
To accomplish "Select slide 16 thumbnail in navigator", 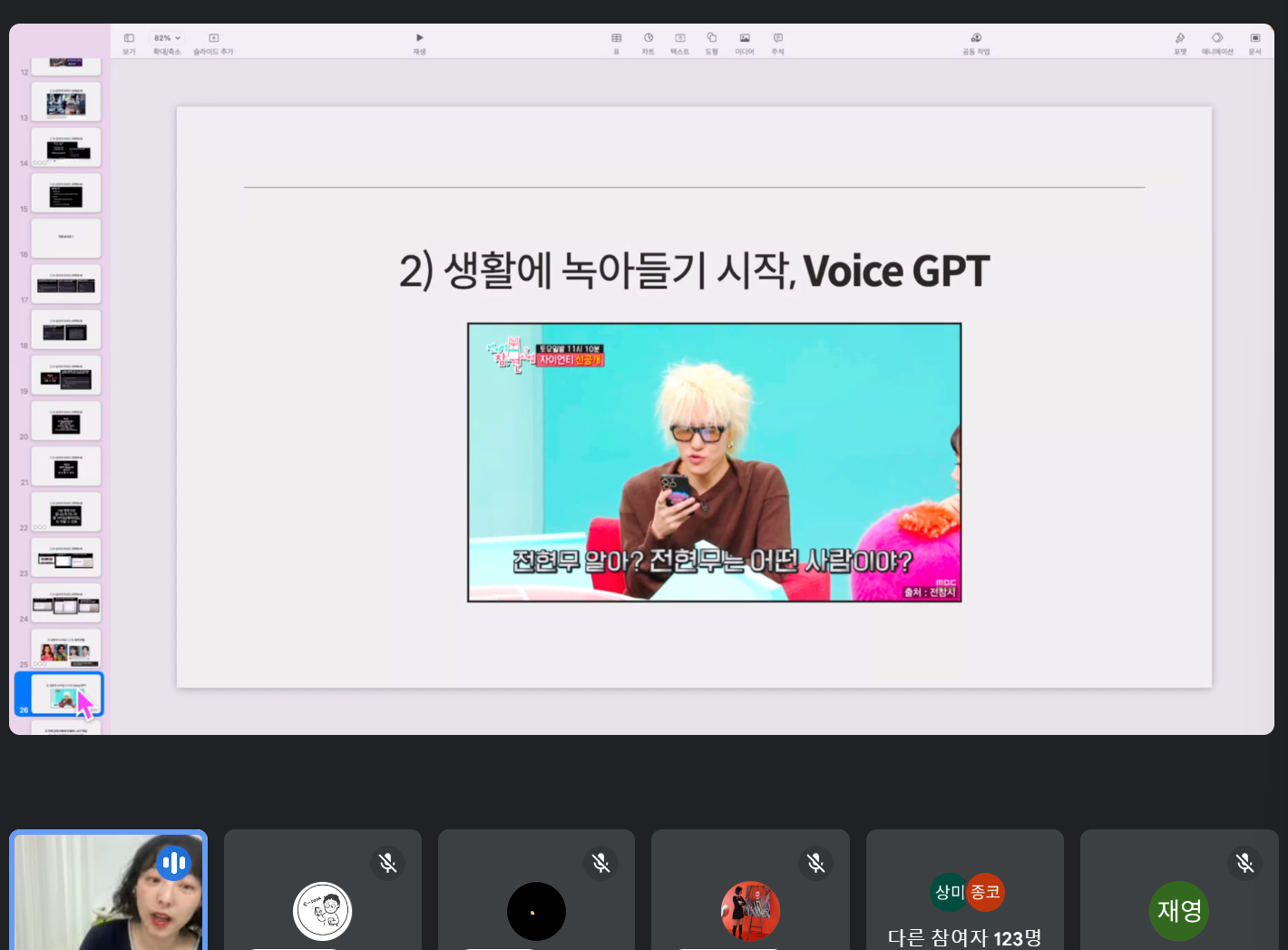I will 66,238.
